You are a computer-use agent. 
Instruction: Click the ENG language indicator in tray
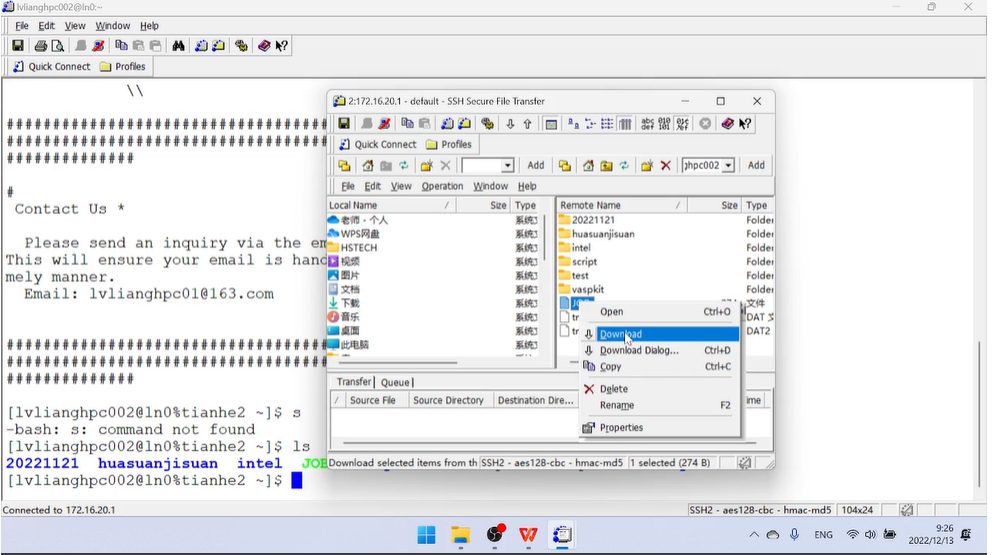tap(823, 535)
